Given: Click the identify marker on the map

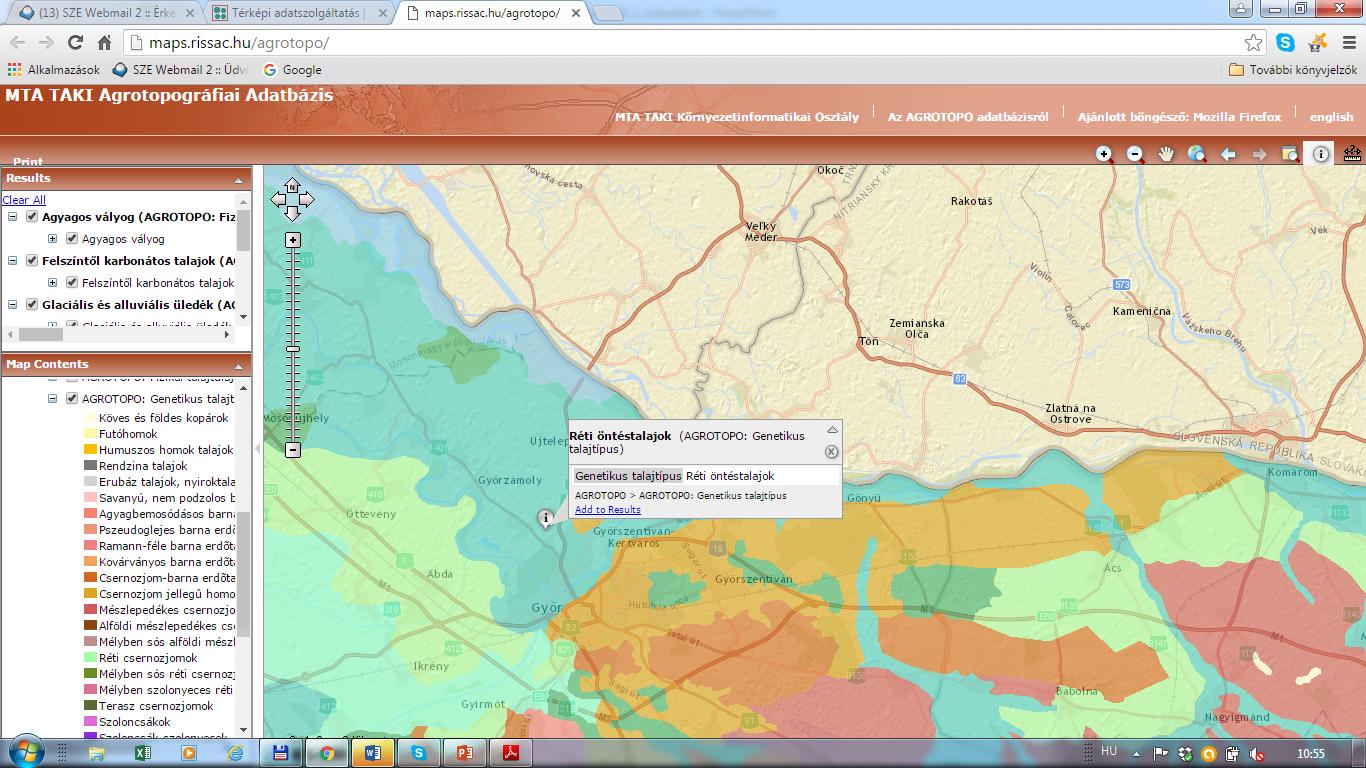Looking at the screenshot, I should pyautogui.click(x=545, y=518).
